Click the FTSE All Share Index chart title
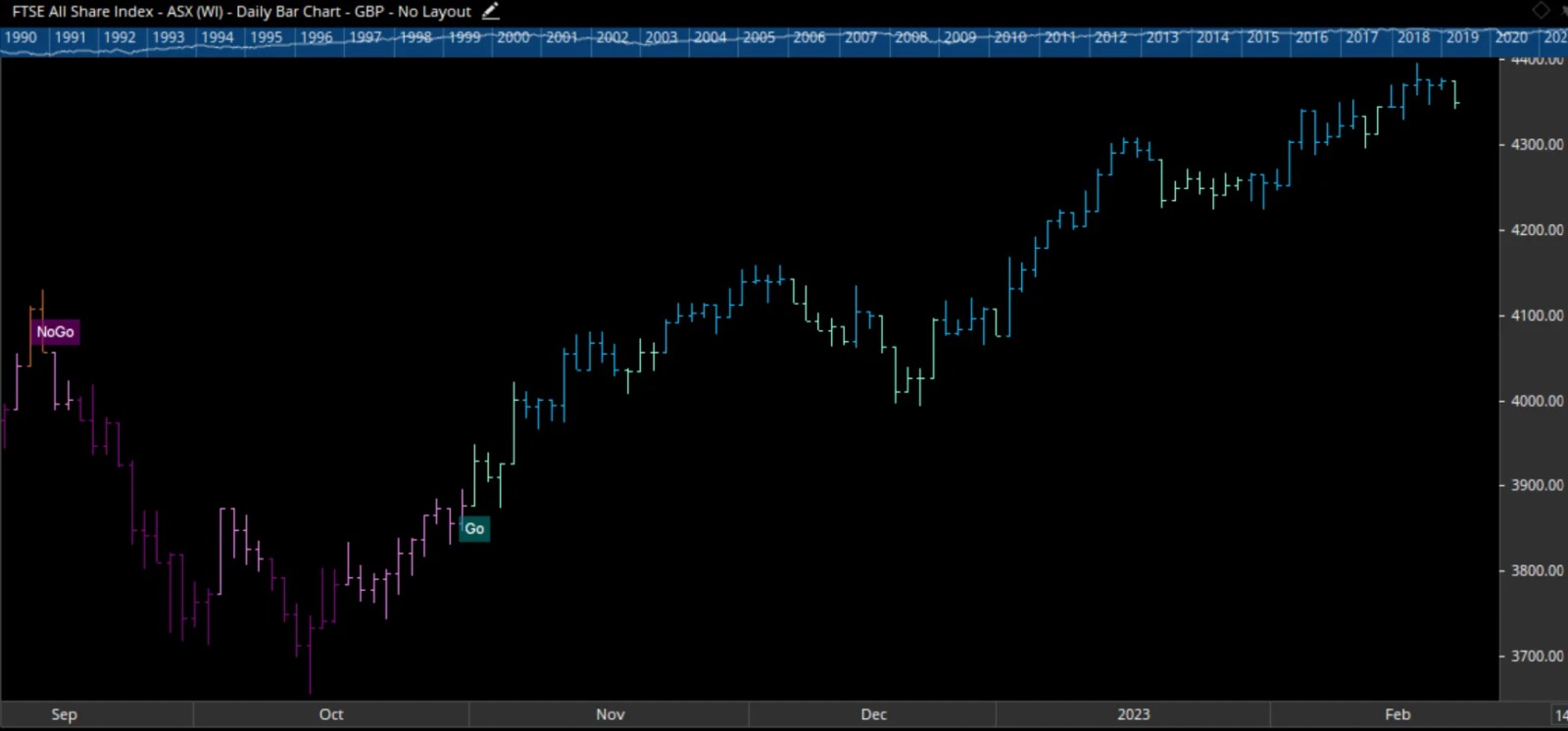1568x731 pixels. [241, 12]
